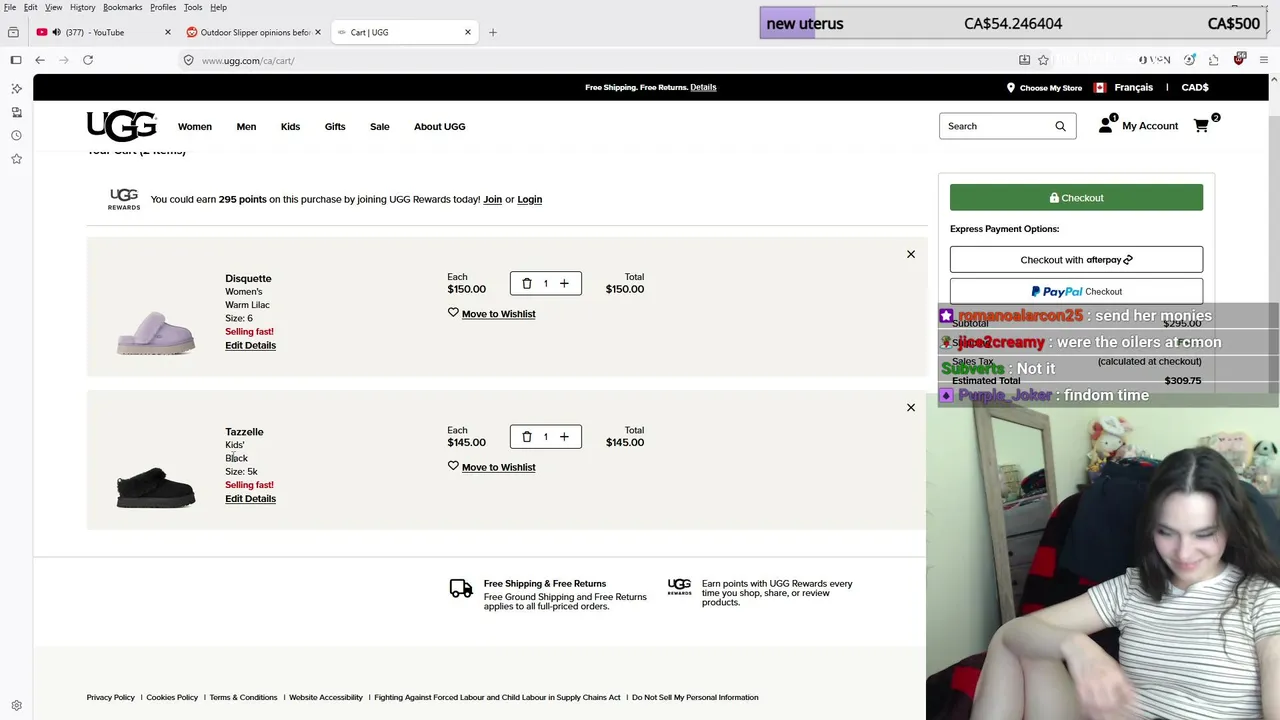This screenshot has height=720, width=1280.
Task: Go back with the browser back arrow
Action: tap(40, 60)
